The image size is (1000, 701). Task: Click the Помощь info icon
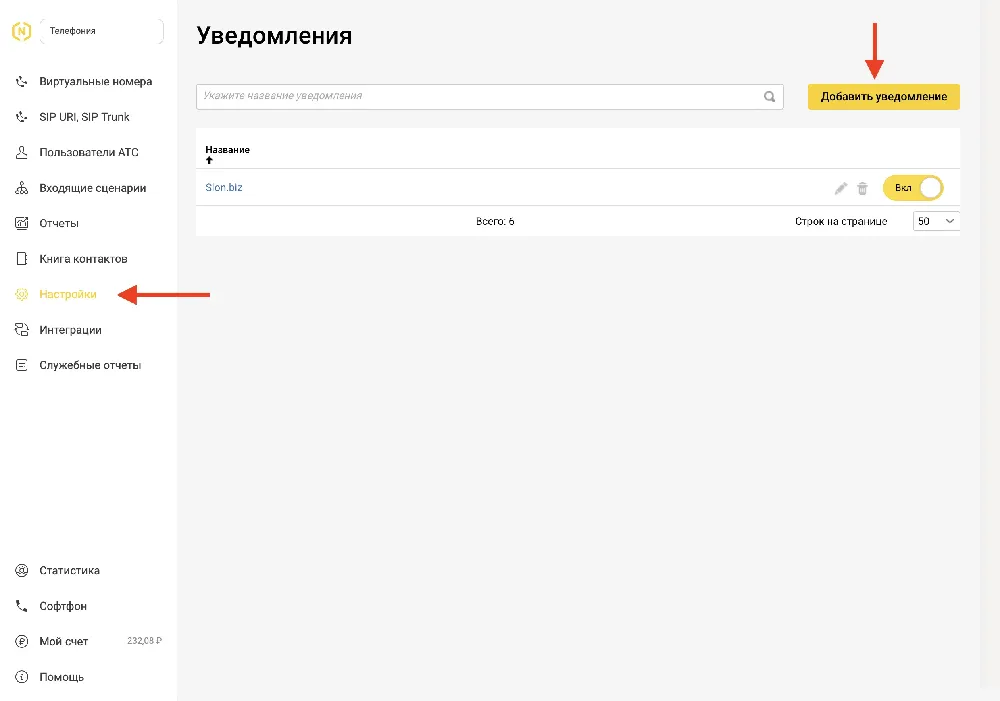tap(22, 677)
